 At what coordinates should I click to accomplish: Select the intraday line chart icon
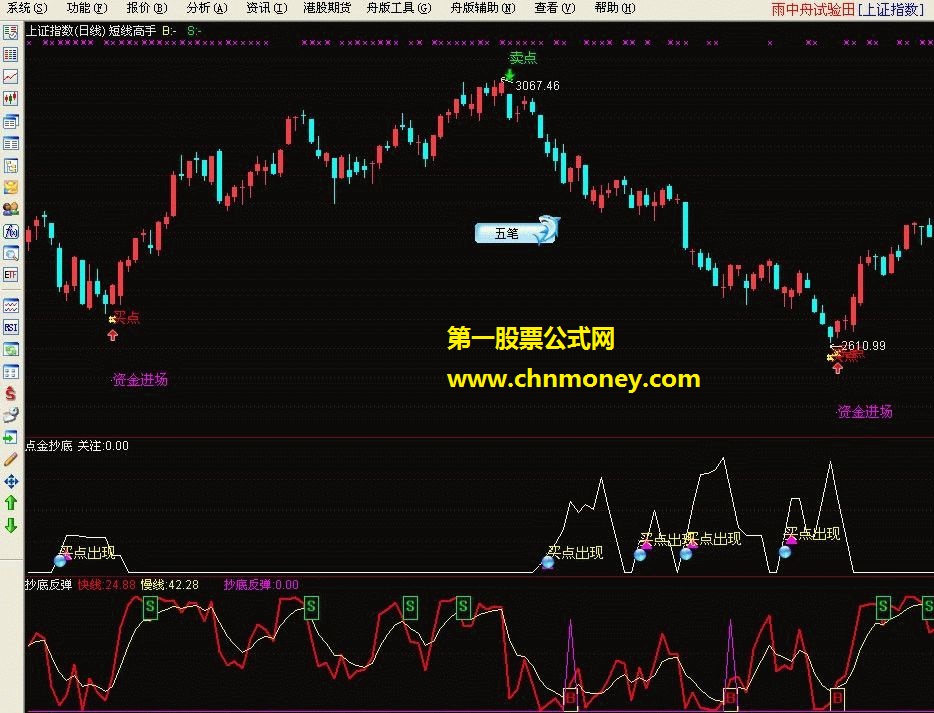[x=10, y=76]
